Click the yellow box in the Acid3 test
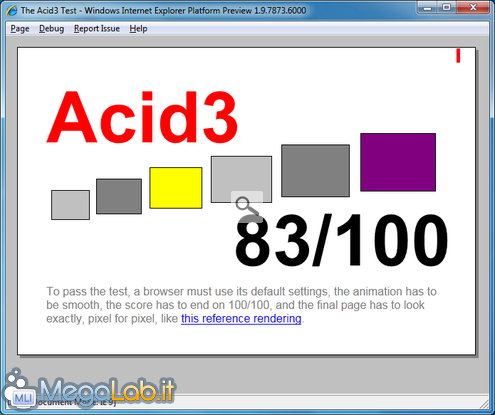The image size is (495, 415). 176,188
